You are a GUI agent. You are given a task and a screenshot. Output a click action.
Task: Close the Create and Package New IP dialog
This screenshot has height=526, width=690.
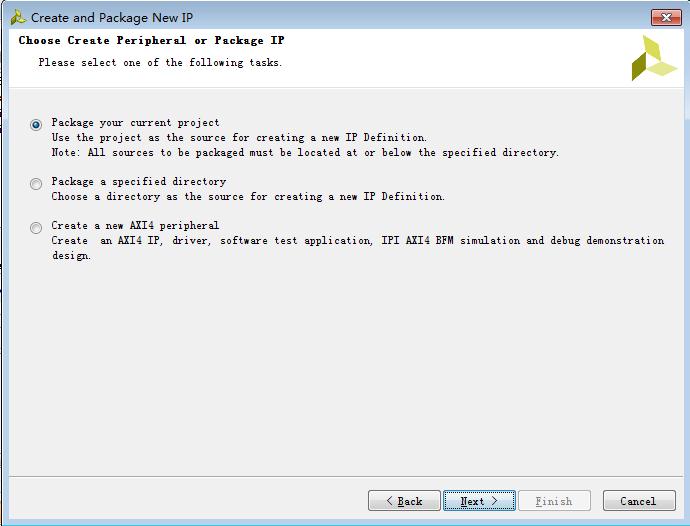(x=665, y=17)
